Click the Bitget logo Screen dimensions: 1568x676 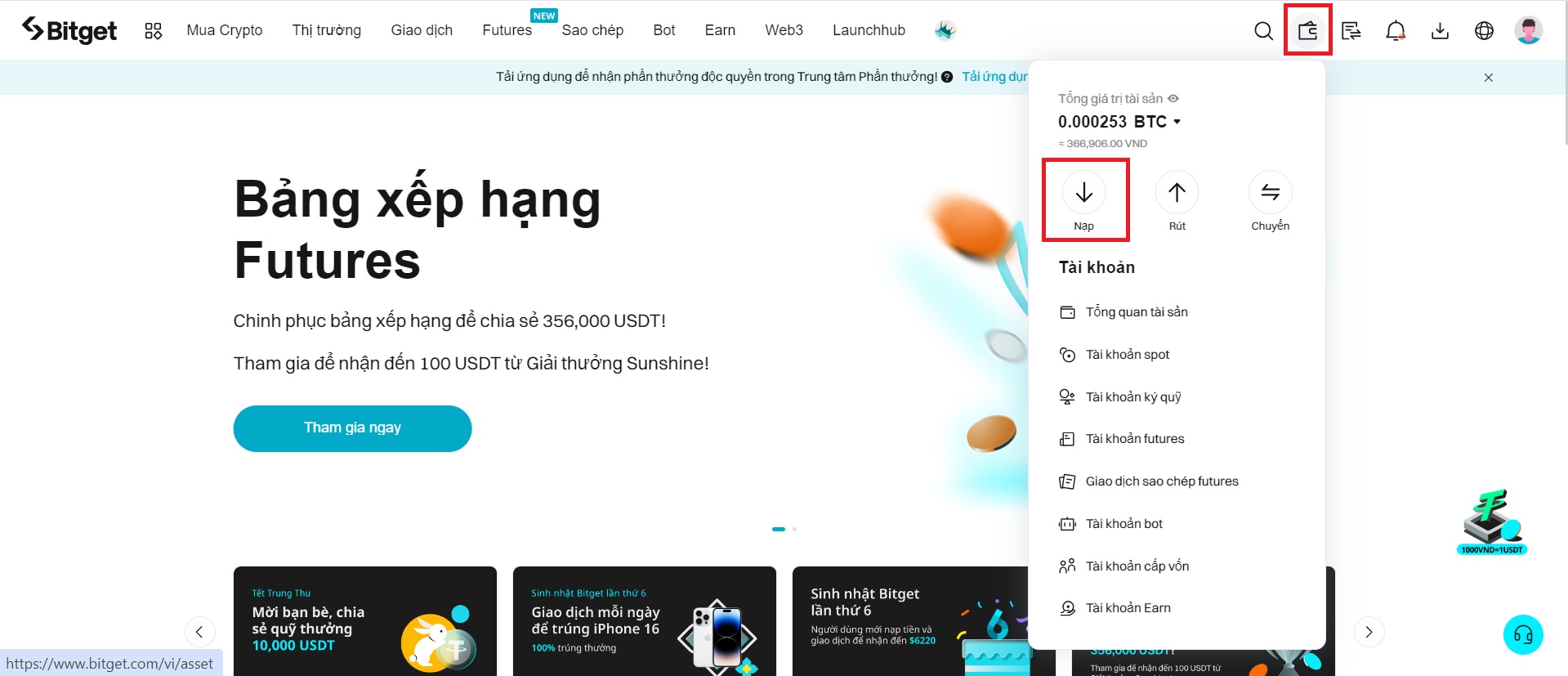[69, 30]
